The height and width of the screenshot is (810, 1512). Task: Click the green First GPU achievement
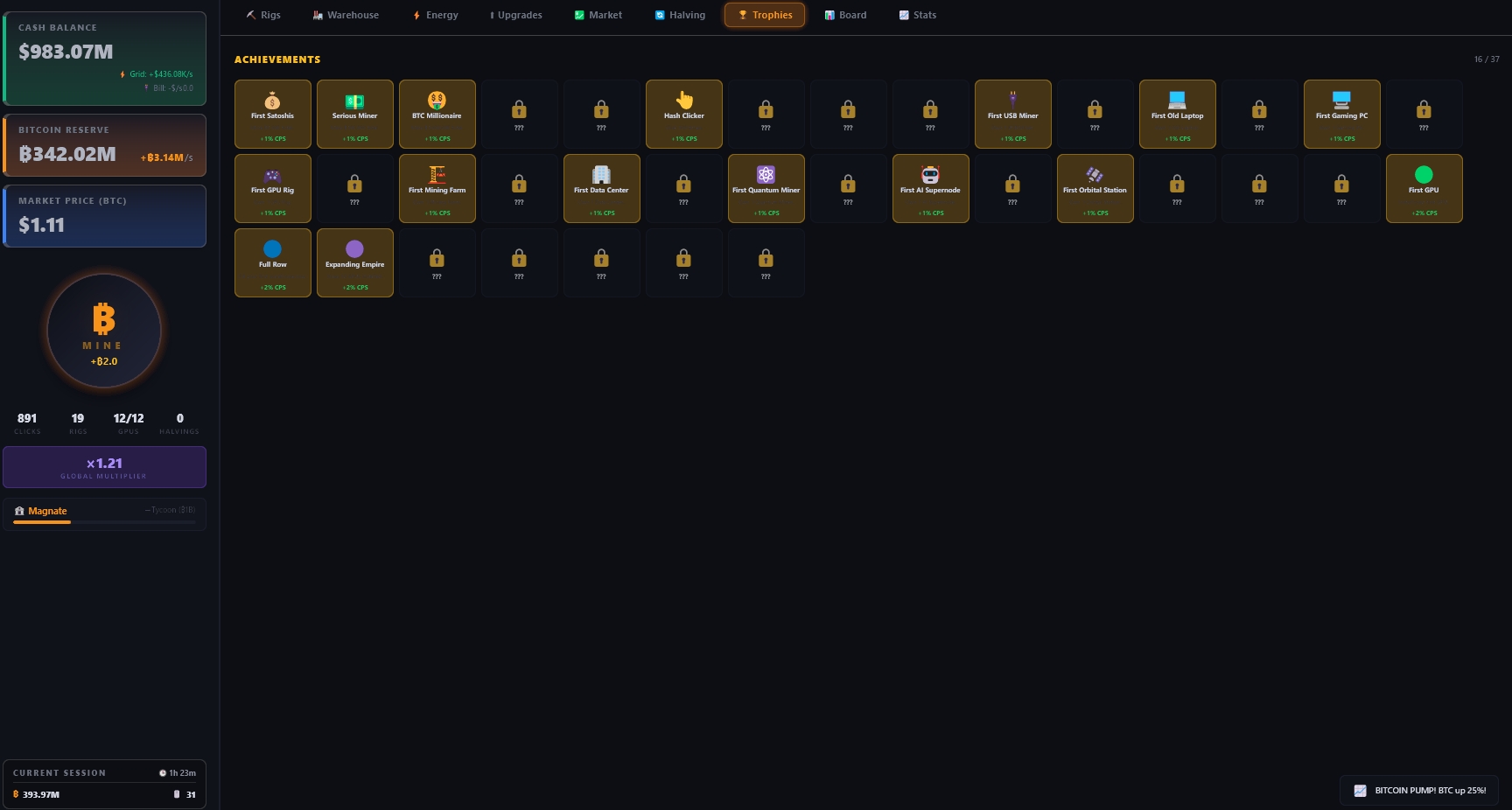pos(1424,188)
